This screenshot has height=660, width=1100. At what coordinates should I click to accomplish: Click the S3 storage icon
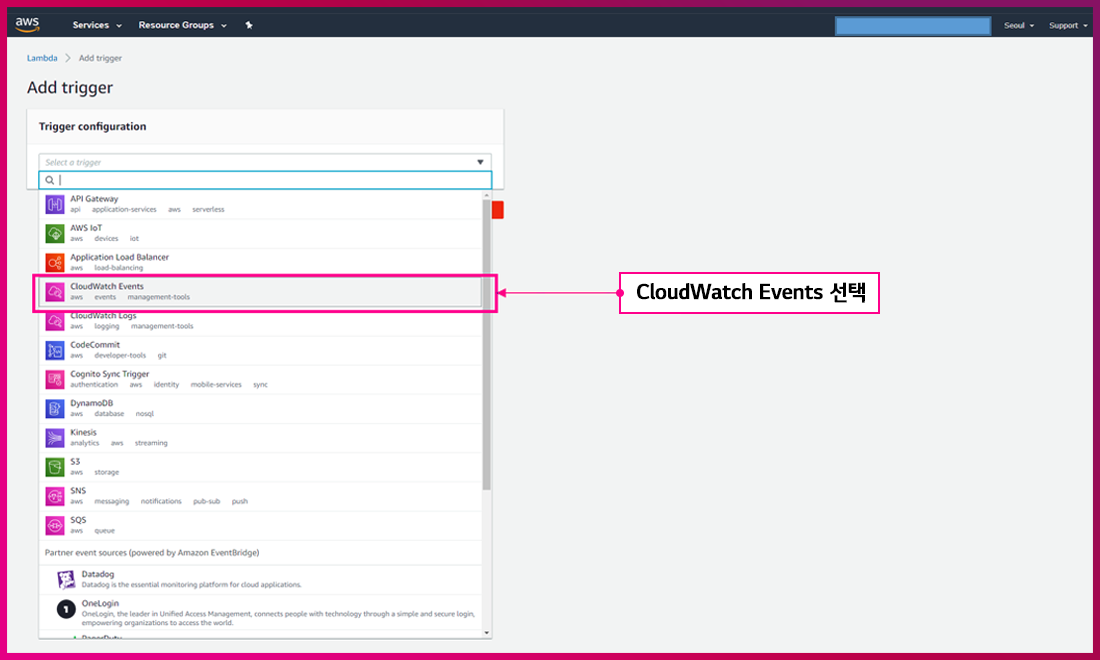tap(54, 466)
